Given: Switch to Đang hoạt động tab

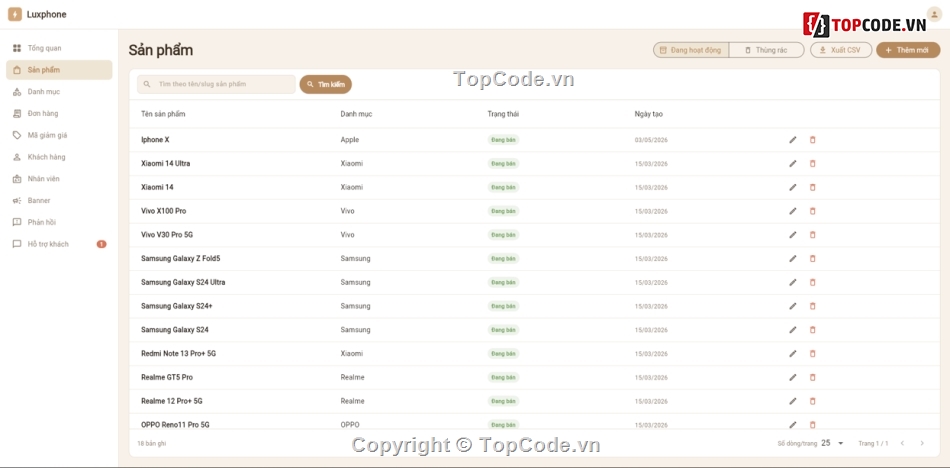Looking at the screenshot, I should tap(691, 50).
